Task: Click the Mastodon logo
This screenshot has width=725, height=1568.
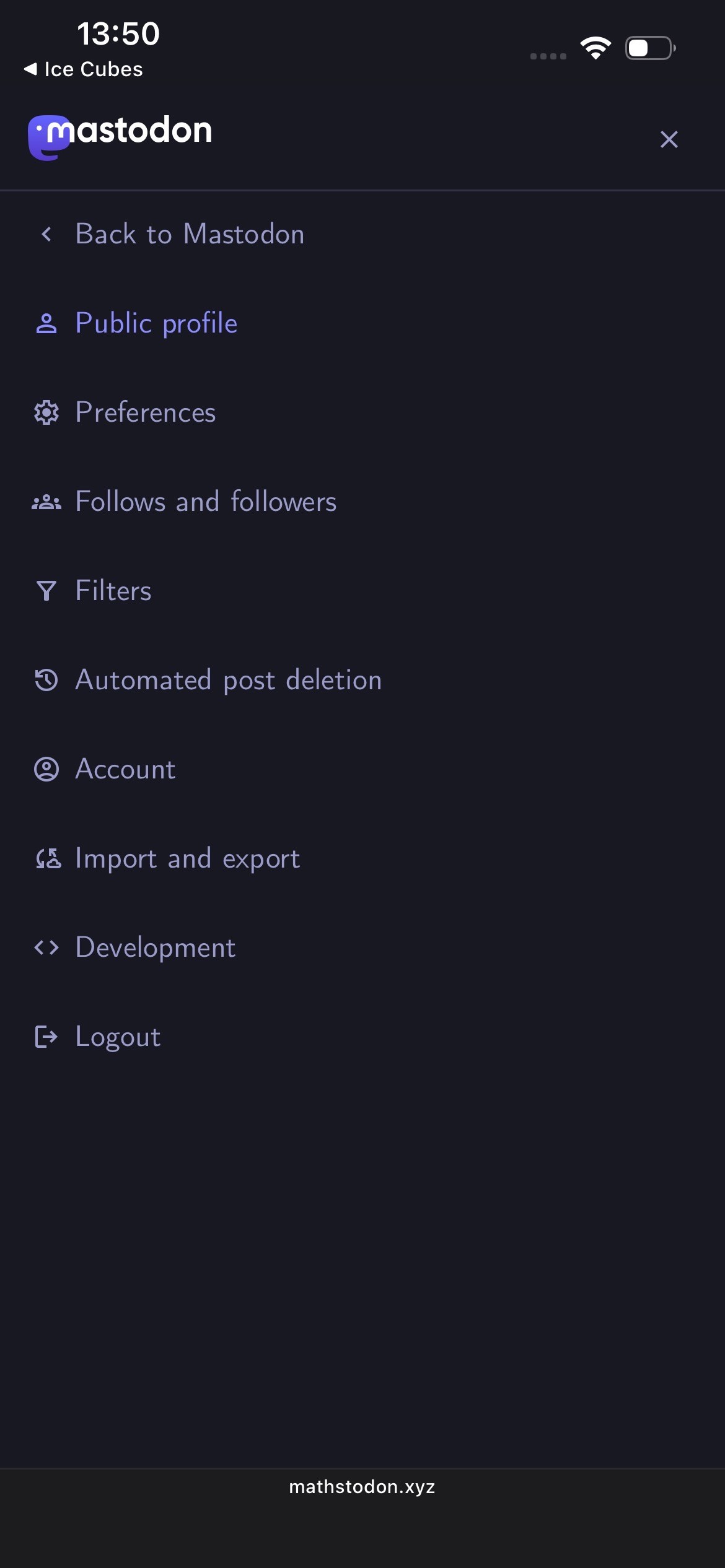Action: click(x=120, y=135)
